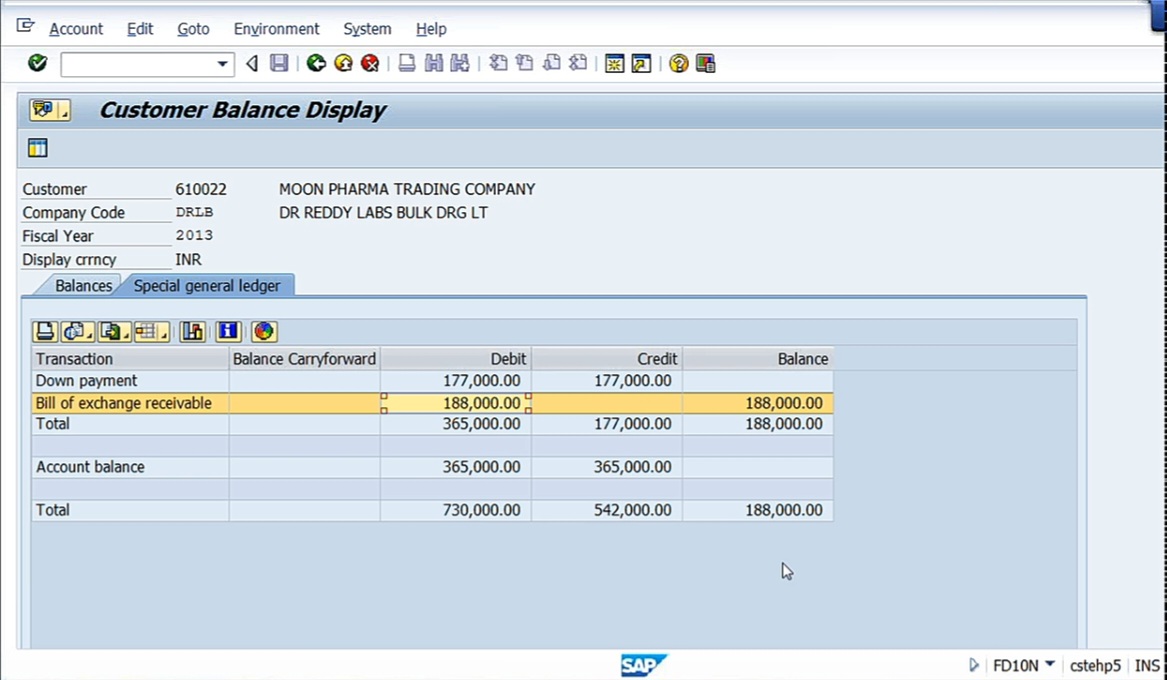Collapse the command field with the triangle
Image resolution: width=1167 pixels, height=680 pixels.
252,64
